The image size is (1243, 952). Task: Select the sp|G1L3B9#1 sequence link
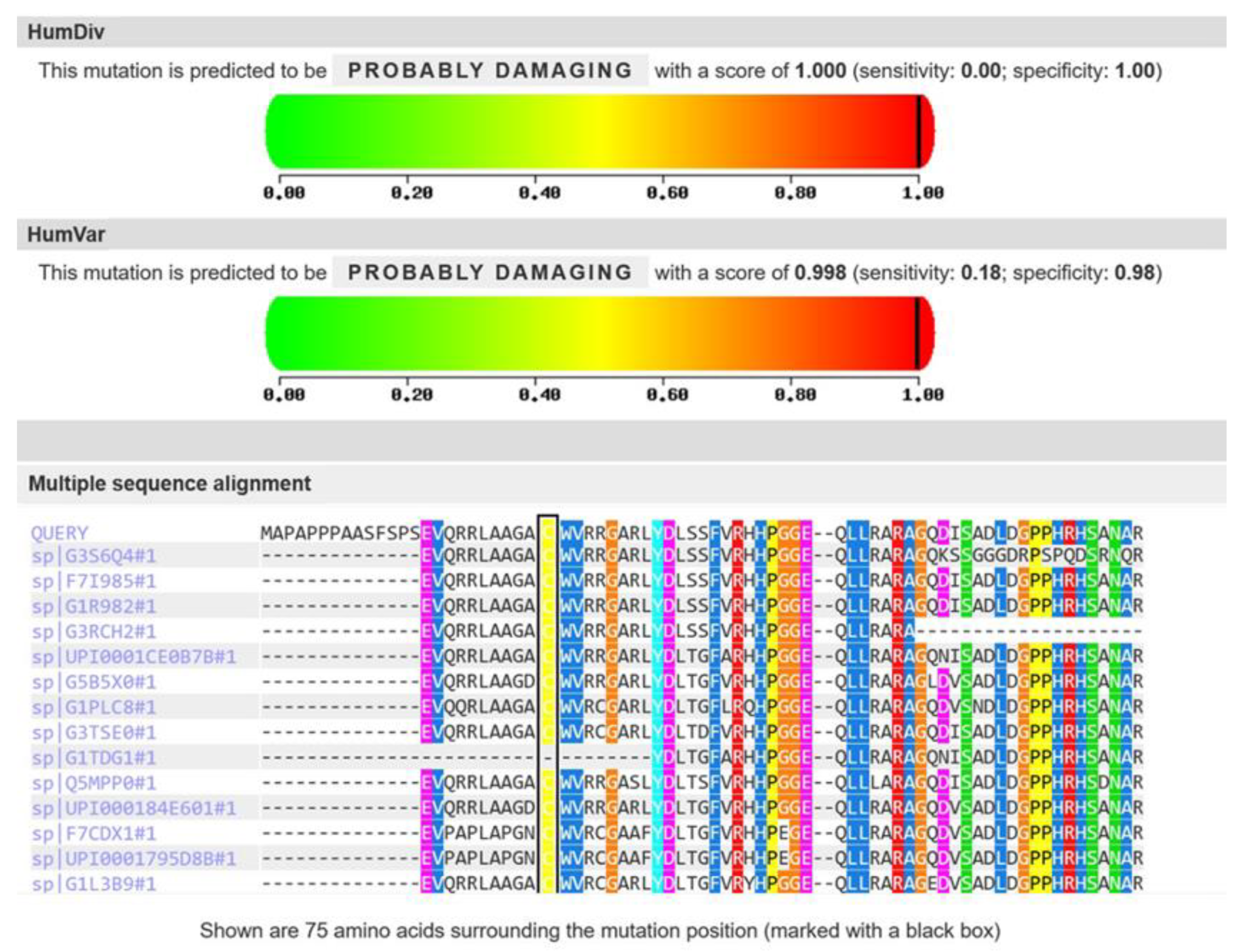coord(93,884)
